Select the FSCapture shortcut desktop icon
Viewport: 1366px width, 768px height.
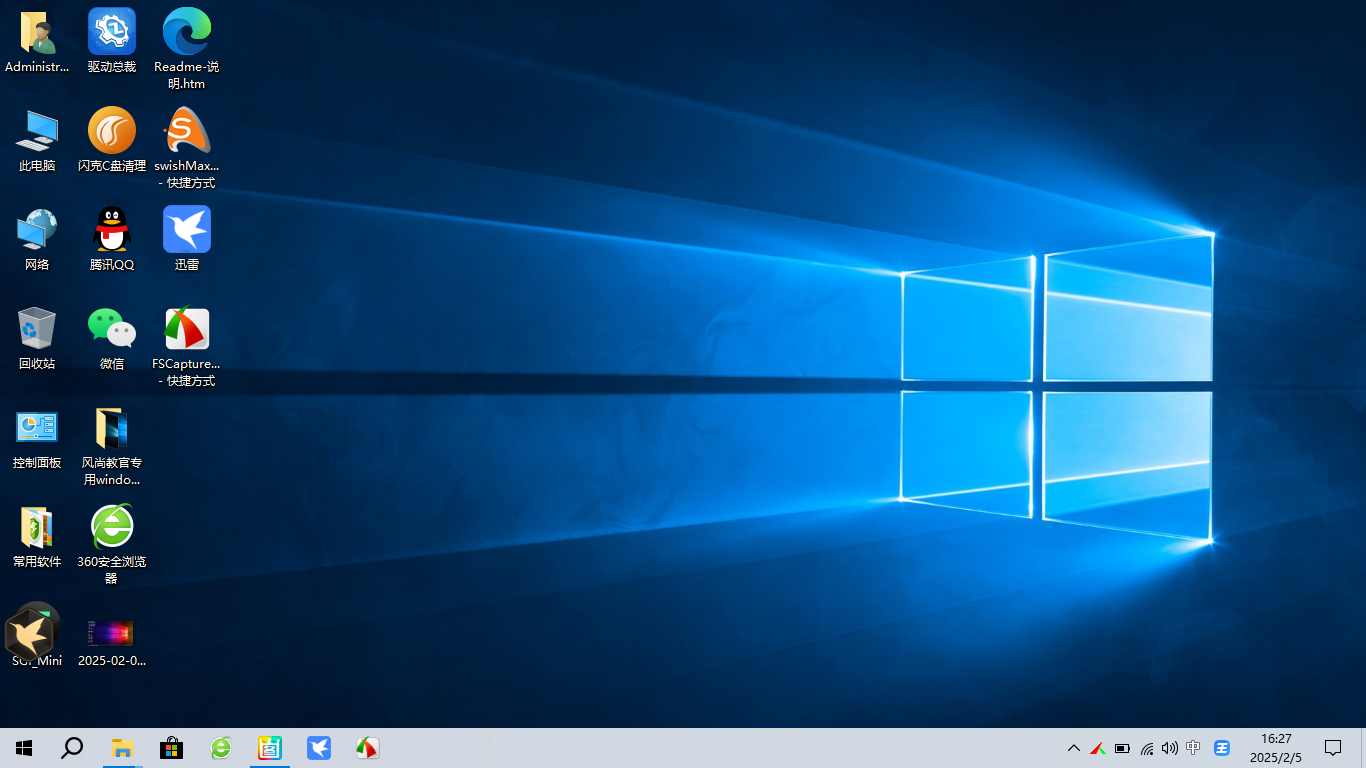187,346
